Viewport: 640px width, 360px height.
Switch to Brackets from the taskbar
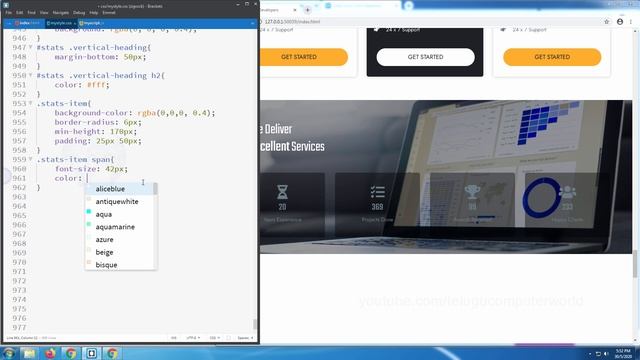point(91,353)
